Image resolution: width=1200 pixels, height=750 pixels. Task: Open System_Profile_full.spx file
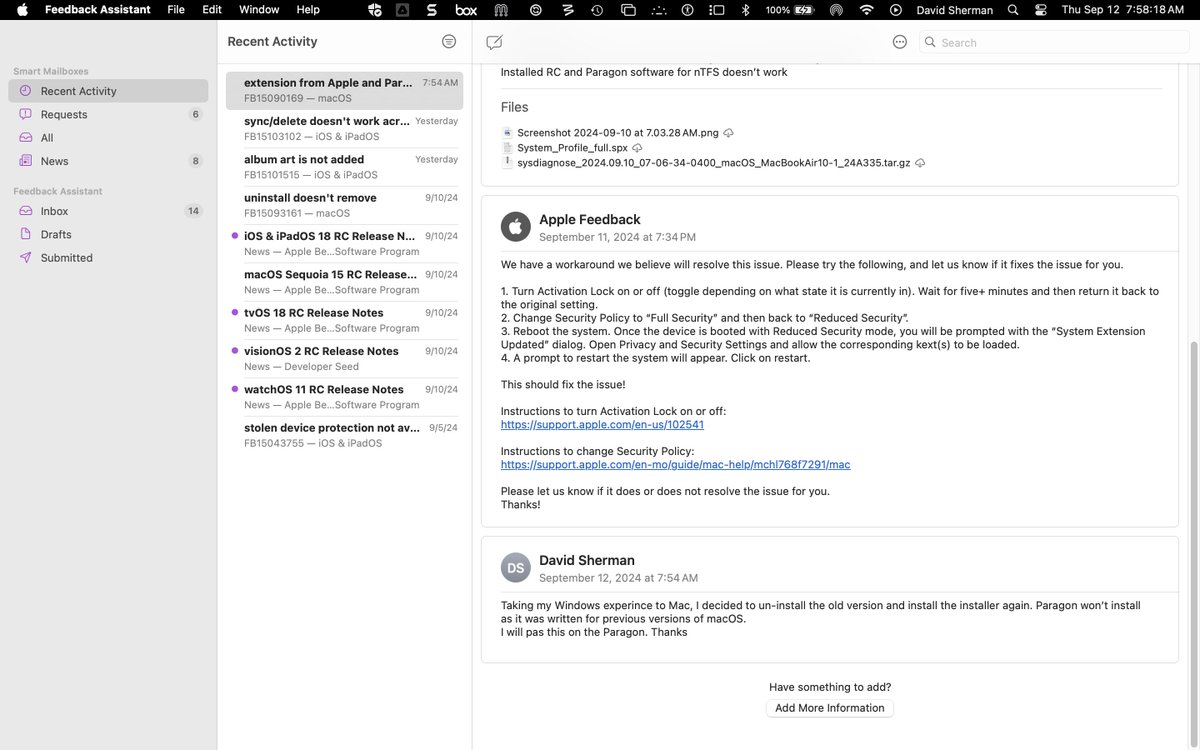[x=572, y=147]
